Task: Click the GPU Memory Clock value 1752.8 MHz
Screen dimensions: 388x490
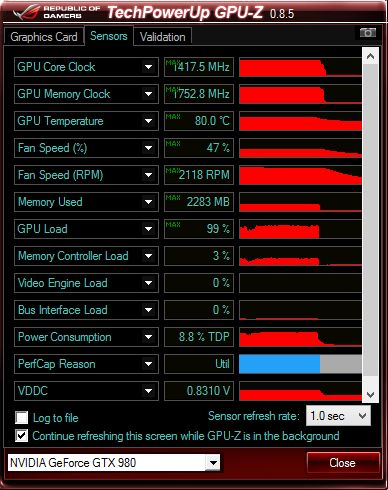Action: (x=199, y=94)
